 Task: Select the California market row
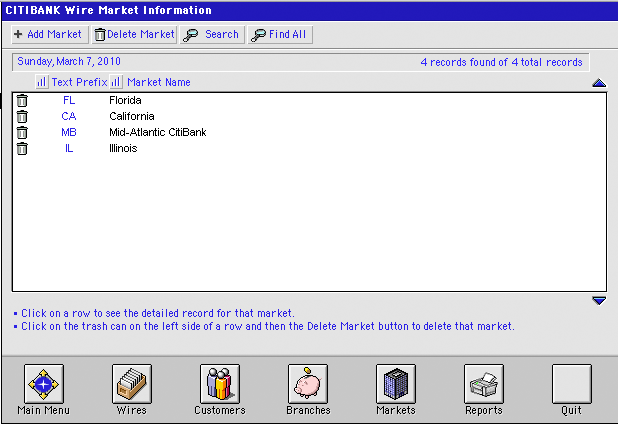tap(309, 117)
